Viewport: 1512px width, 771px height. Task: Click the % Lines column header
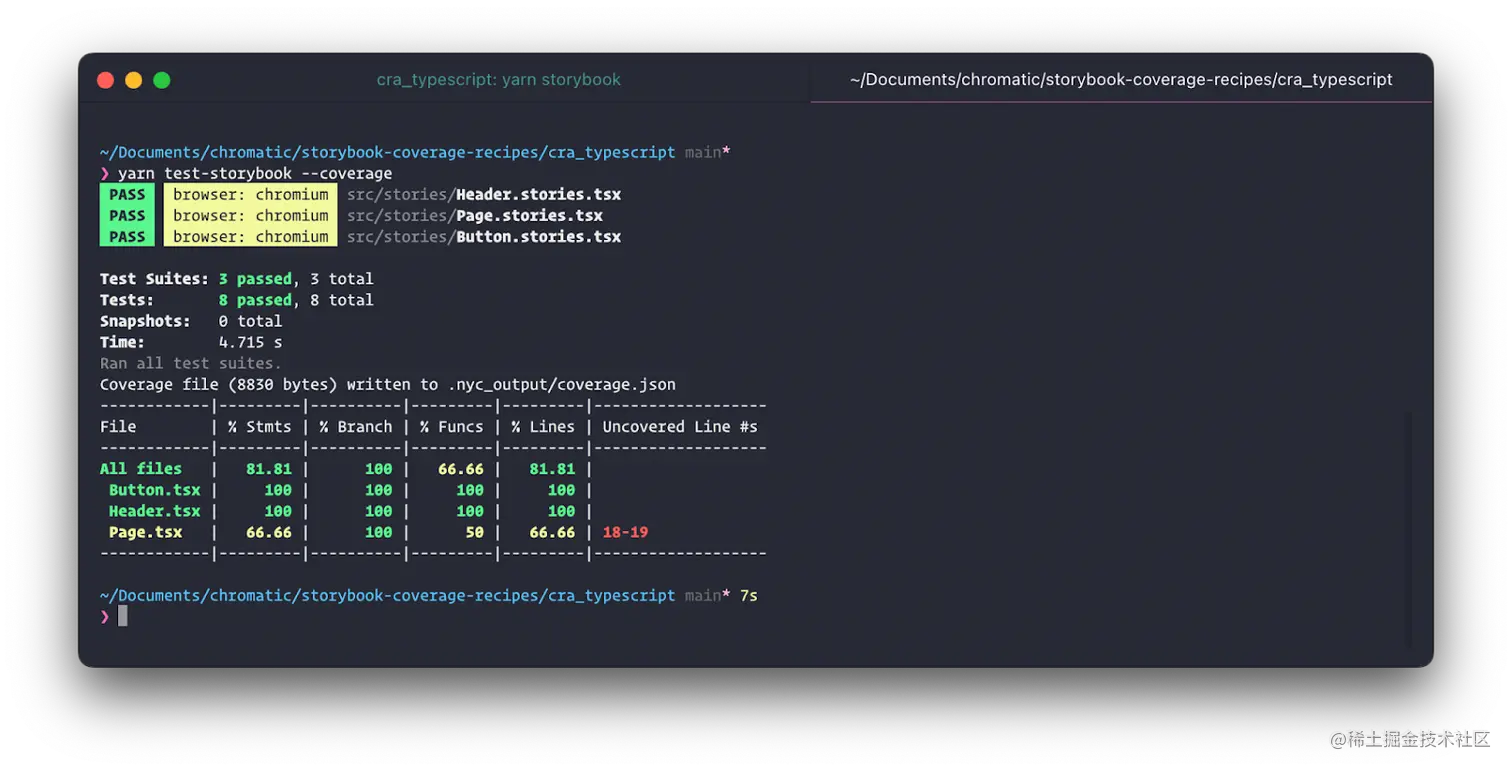click(x=543, y=426)
